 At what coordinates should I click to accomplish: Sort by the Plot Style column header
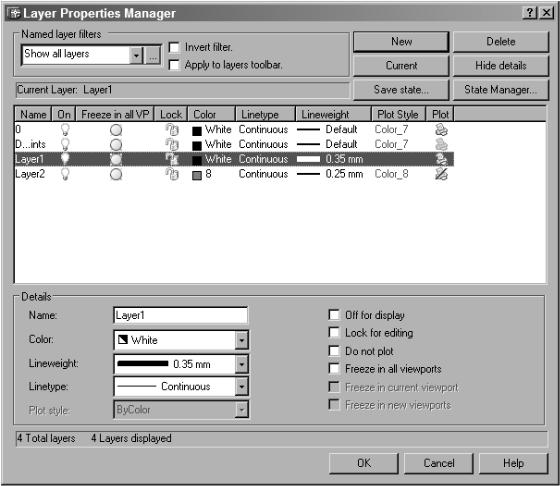(399, 114)
